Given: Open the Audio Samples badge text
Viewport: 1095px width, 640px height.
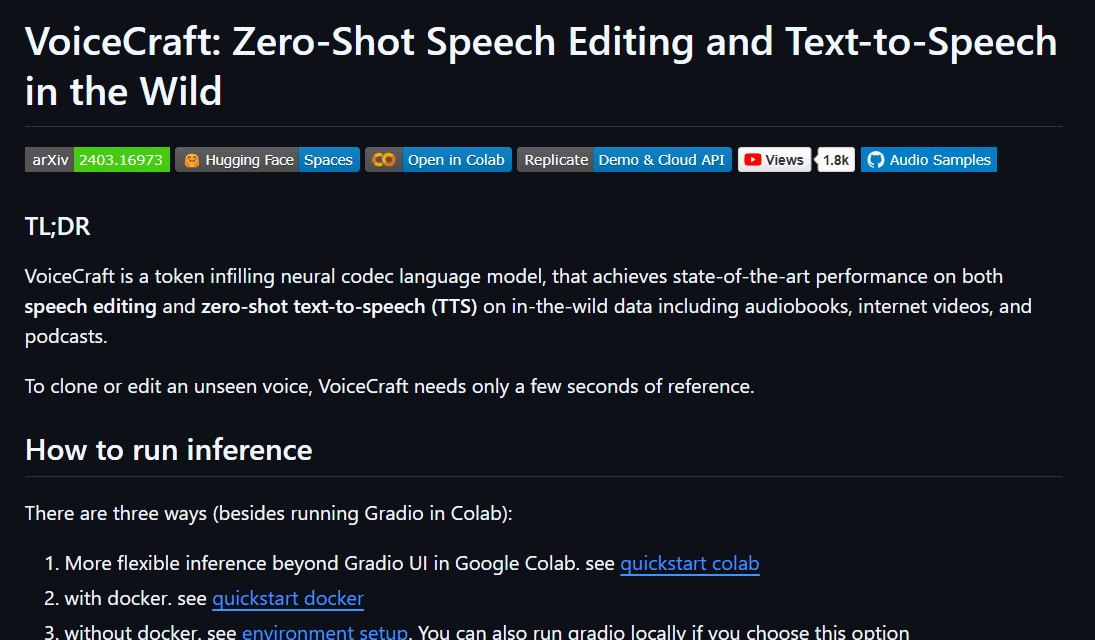Looking at the screenshot, I should click(940, 160).
